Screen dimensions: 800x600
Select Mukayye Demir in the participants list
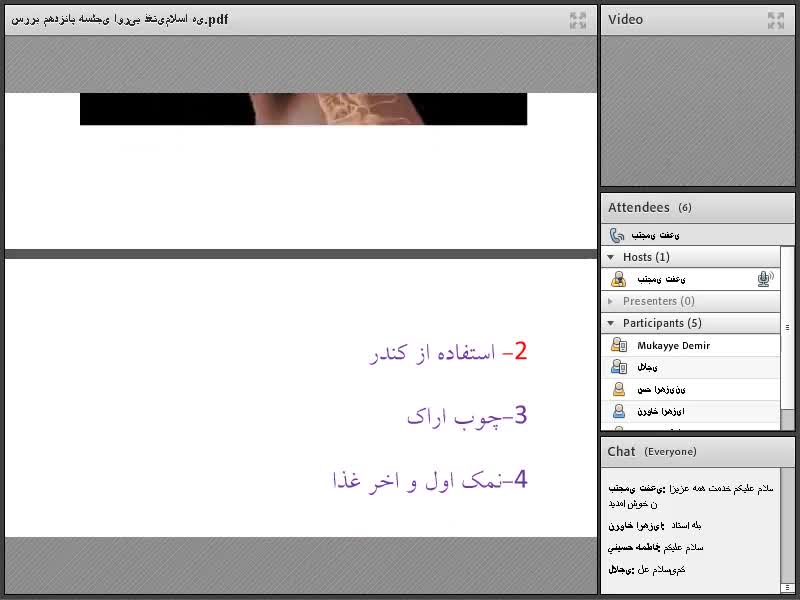point(673,345)
